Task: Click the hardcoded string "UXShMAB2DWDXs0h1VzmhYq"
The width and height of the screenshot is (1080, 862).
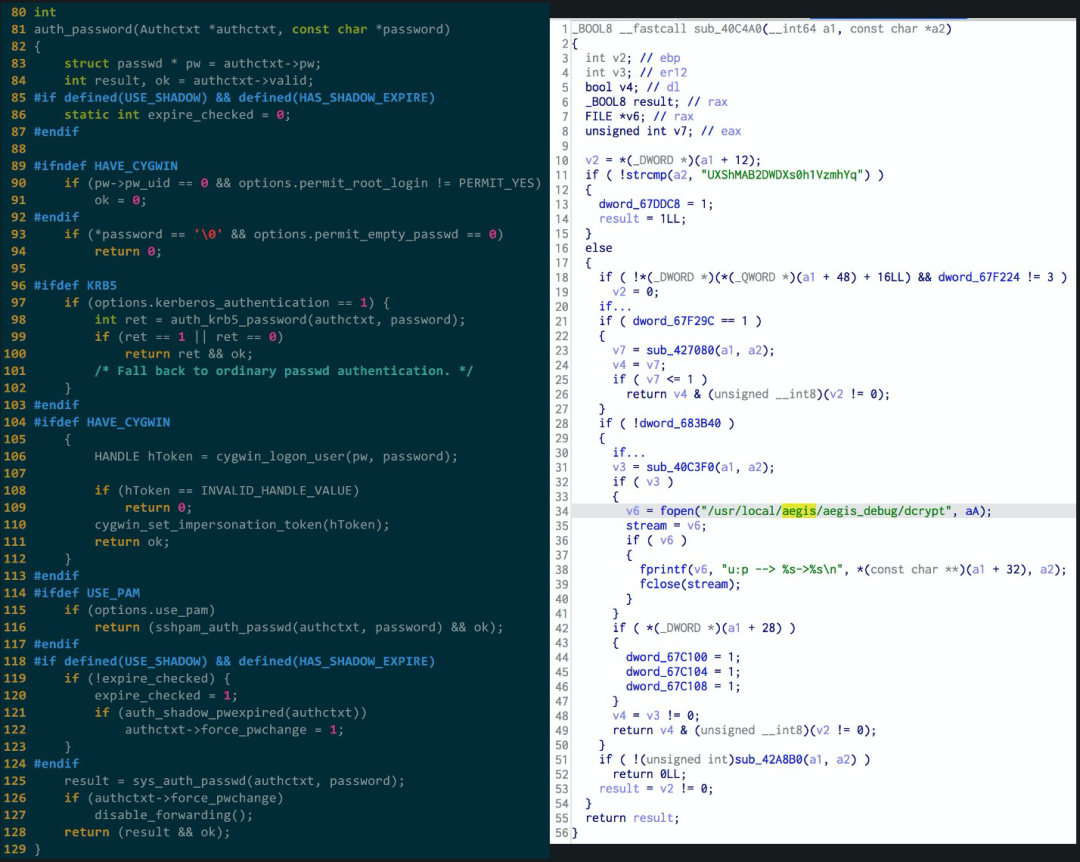Action: (x=784, y=174)
